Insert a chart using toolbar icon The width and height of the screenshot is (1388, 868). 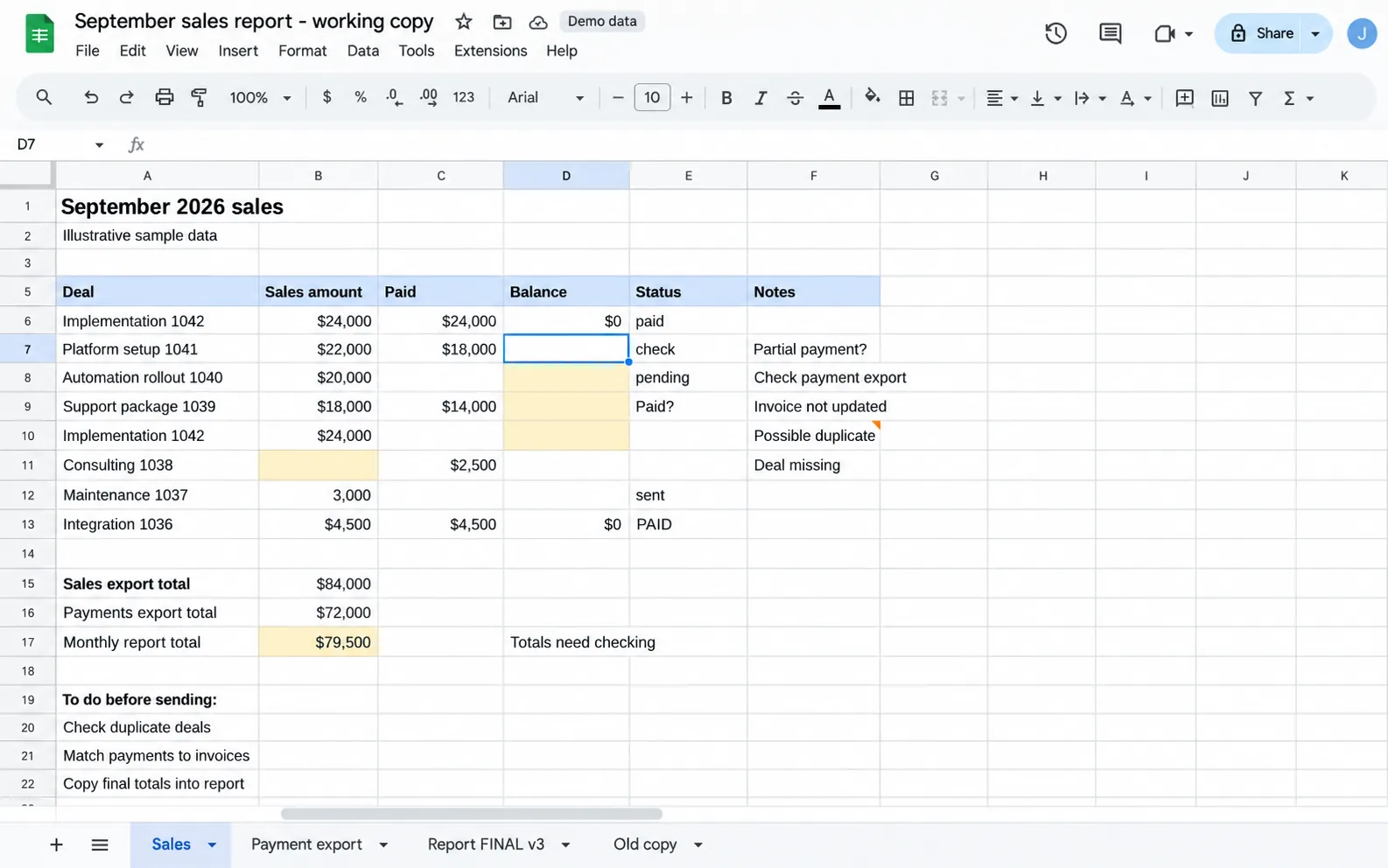click(x=1219, y=98)
